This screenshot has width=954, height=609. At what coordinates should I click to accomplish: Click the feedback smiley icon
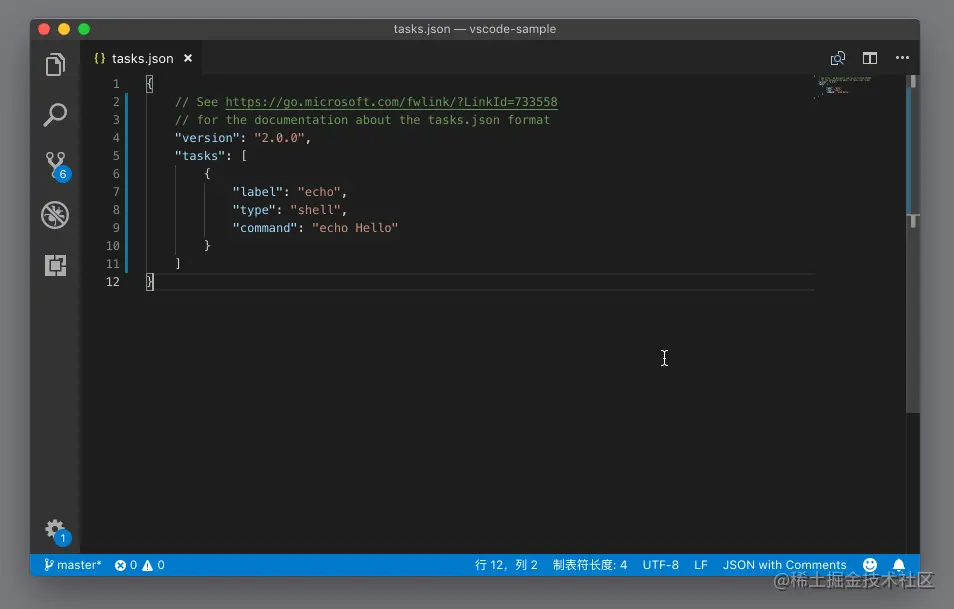coord(870,565)
